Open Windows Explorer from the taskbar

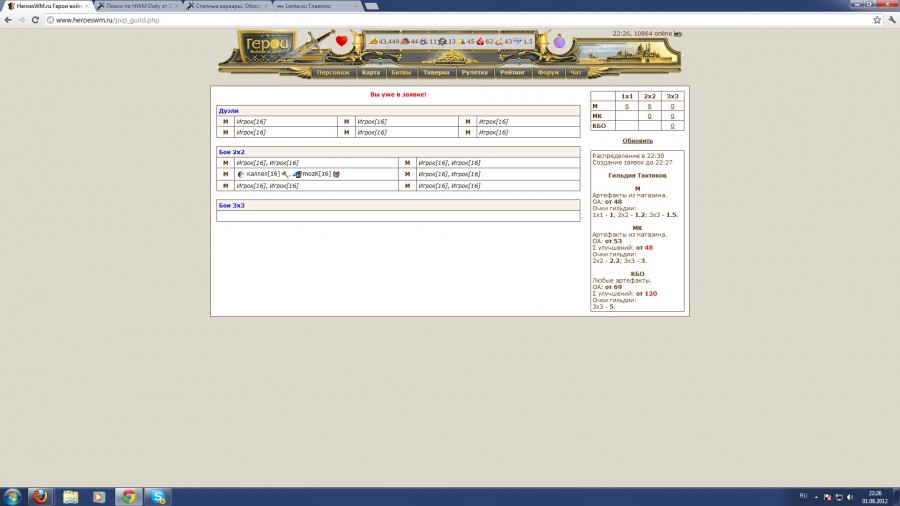pos(70,496)
